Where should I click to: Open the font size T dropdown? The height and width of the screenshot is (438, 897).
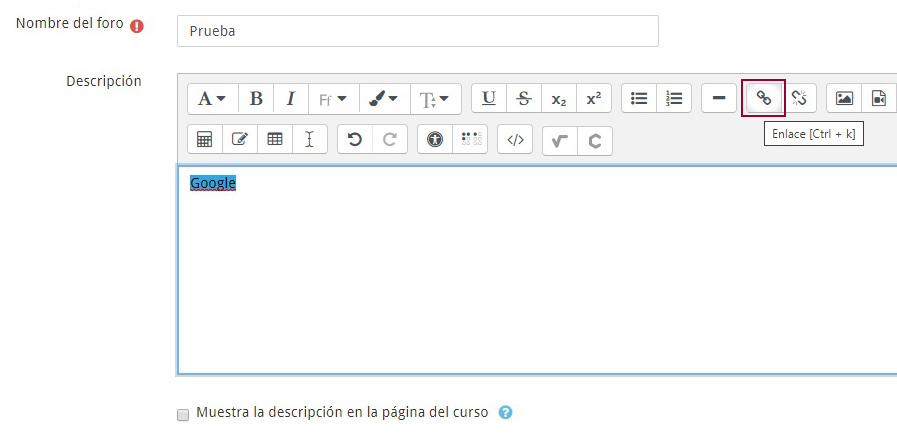435,99
